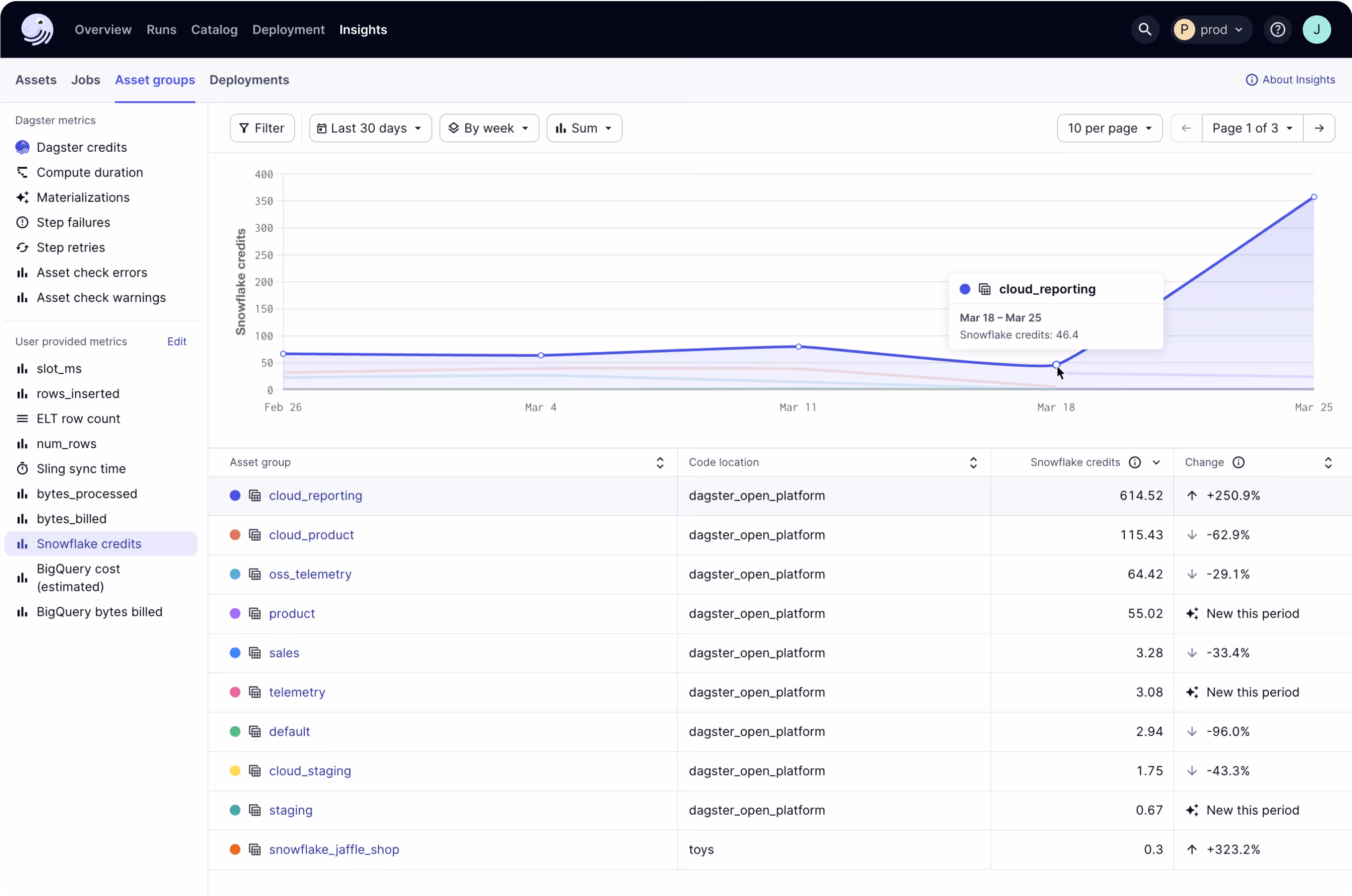This screenshot has width=1352, height=896.
Task: Click the Snowflake credits column info icon
Action: (1135, 462)
